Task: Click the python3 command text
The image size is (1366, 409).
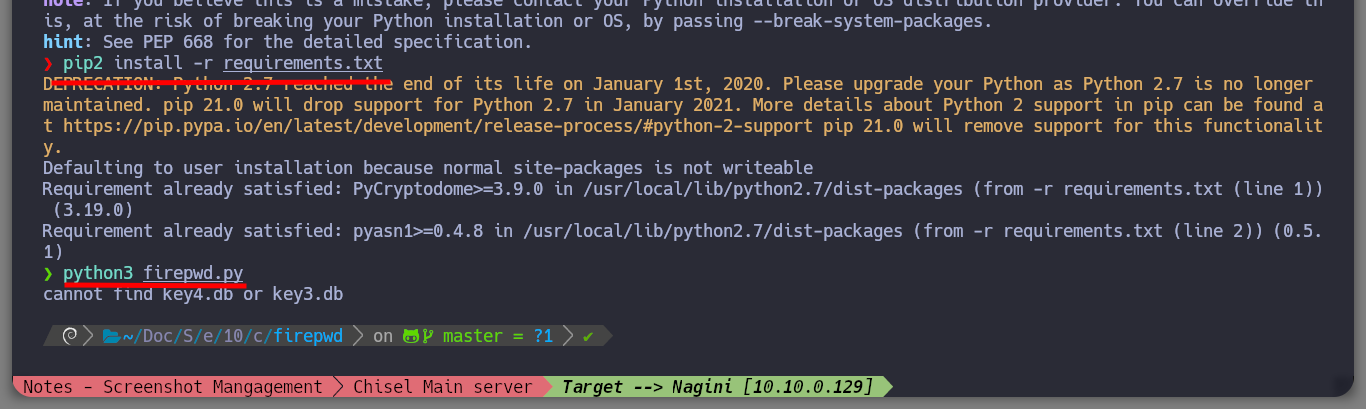Action: (x=98, y=273)
